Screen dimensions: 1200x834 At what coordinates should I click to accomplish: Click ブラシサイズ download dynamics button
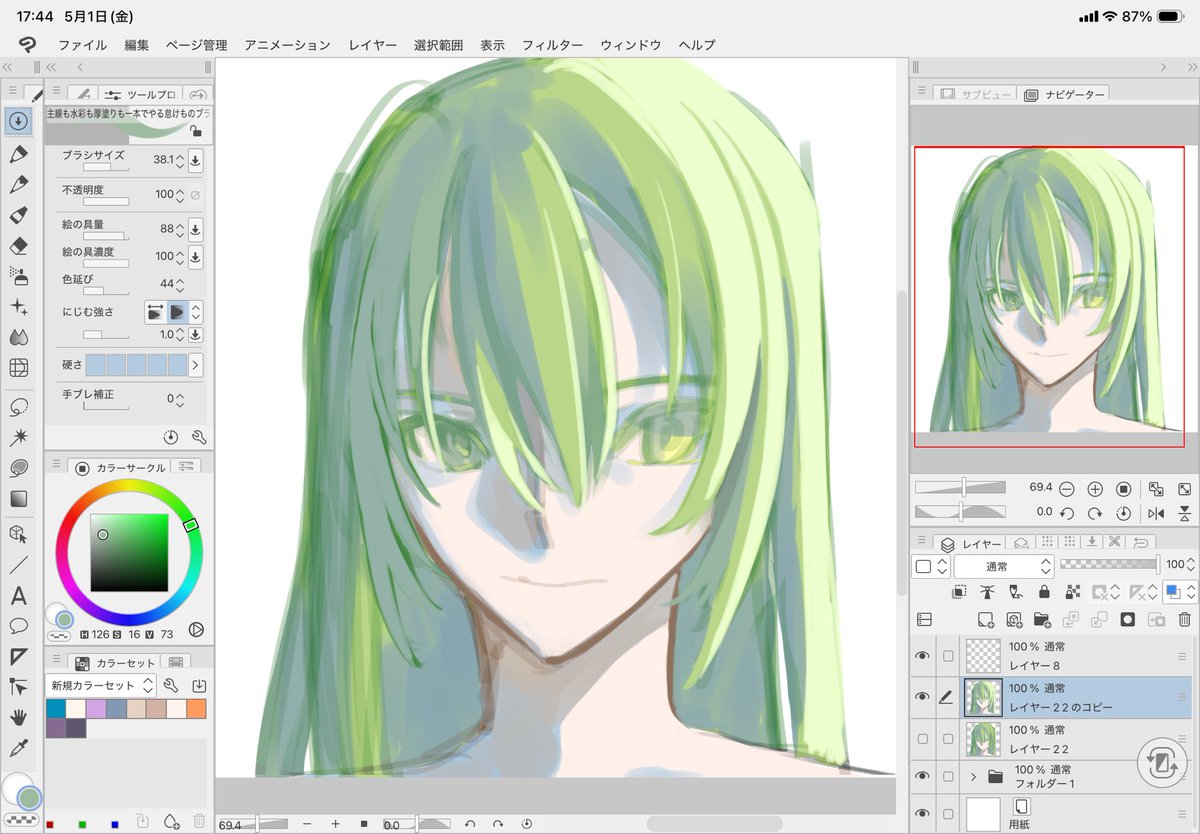pos(196,159)
